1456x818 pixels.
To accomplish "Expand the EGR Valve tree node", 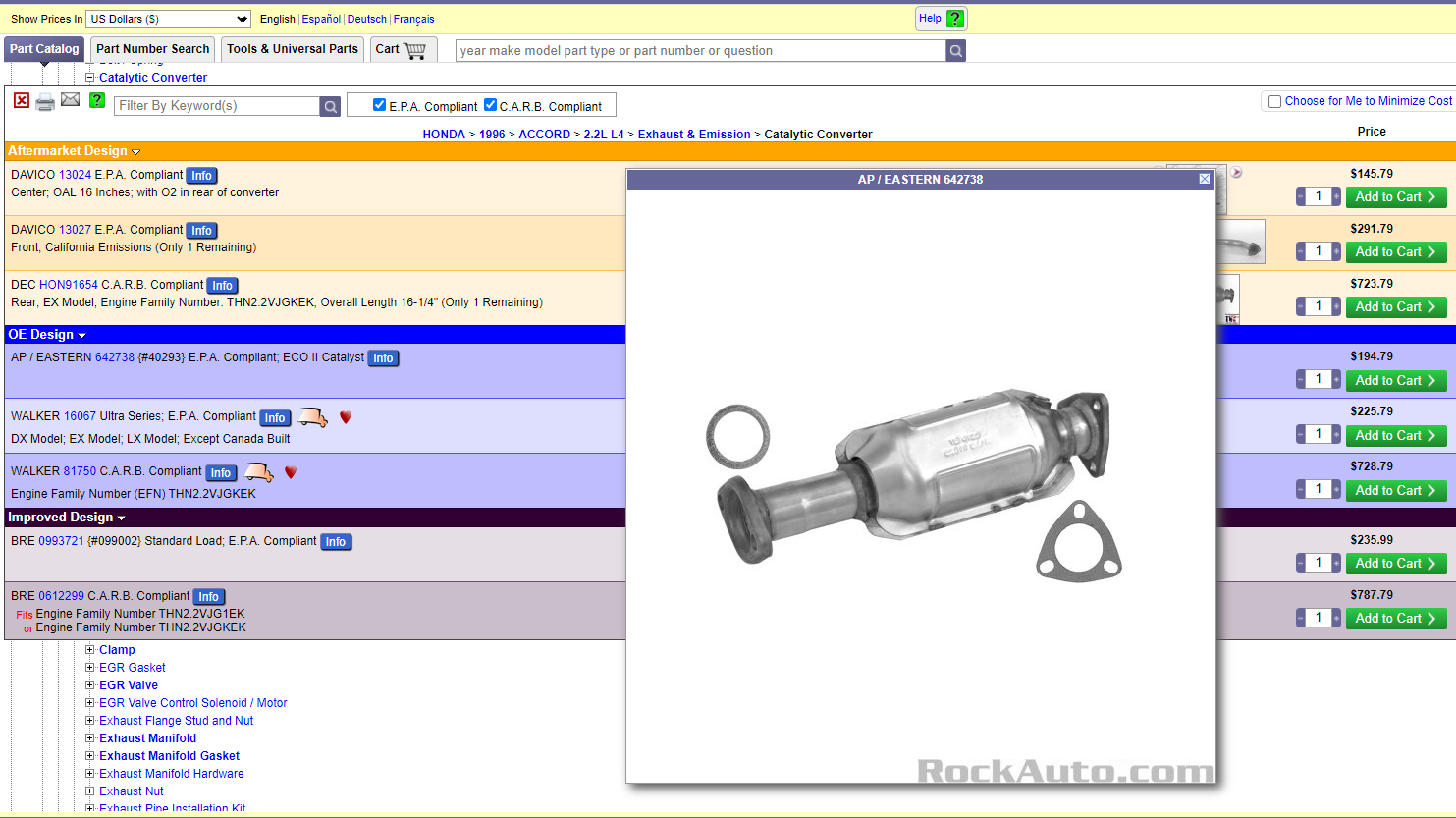I will pos(90,685).
